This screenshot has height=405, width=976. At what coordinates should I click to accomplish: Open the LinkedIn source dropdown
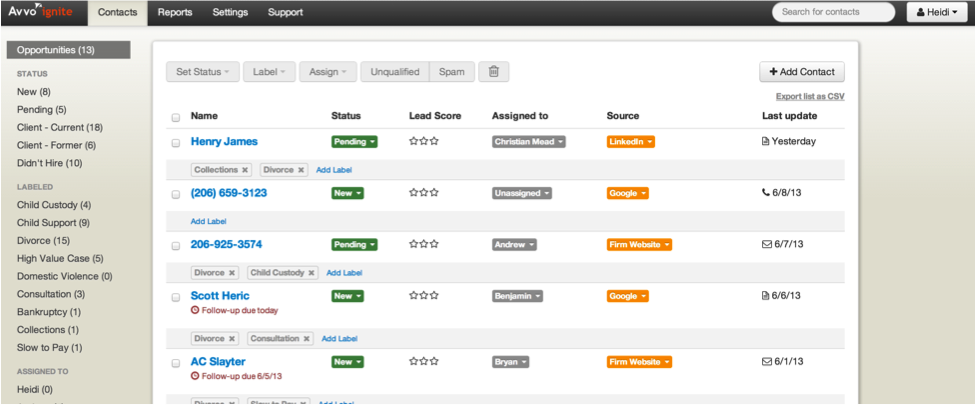point(630,142)
